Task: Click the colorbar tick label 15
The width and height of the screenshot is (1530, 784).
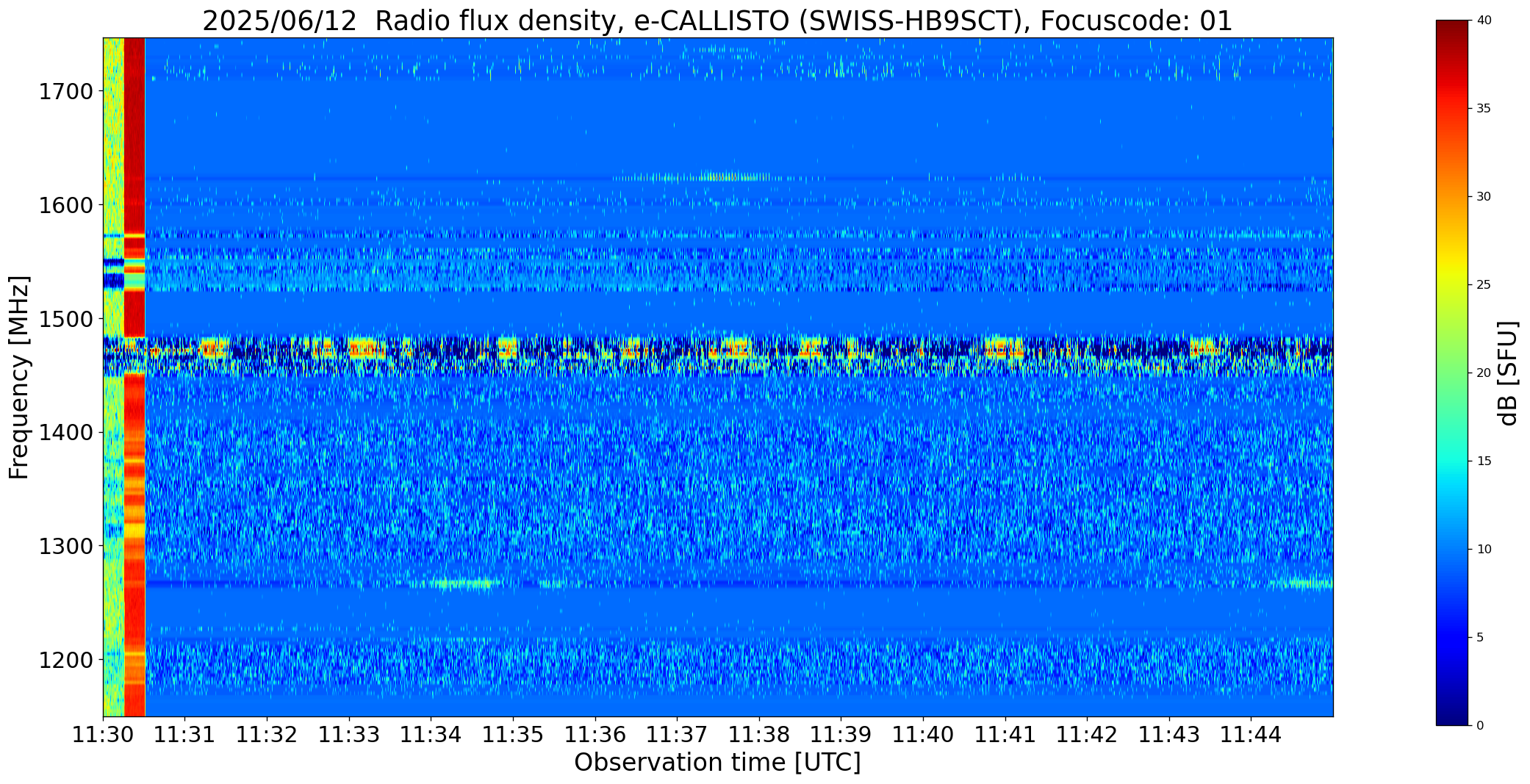Action: pyautogui.click(x=1484, y=461)
